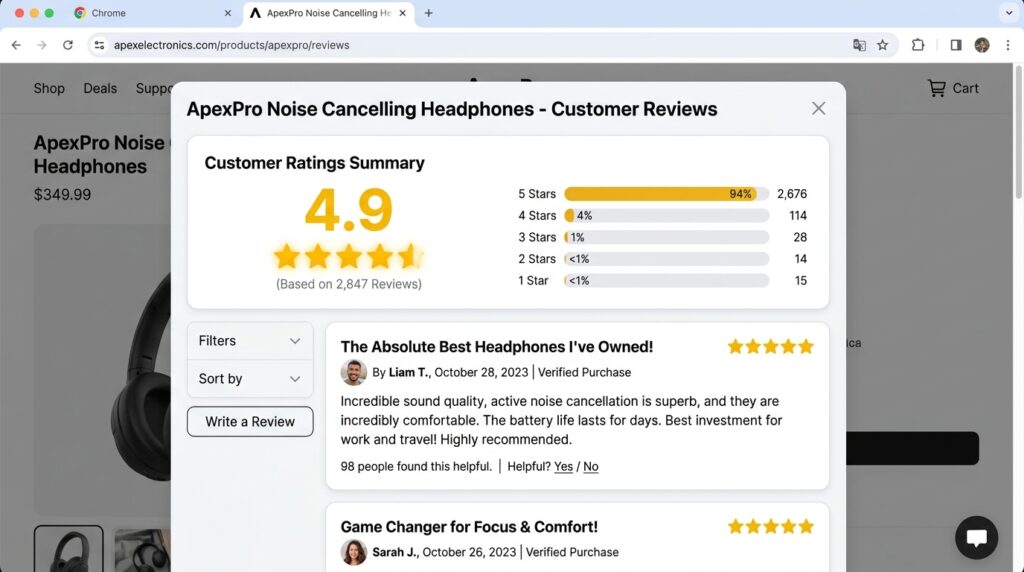1024x572 pixels.
Task: Select the first headphone thumbnail
Action: [69, 548]
